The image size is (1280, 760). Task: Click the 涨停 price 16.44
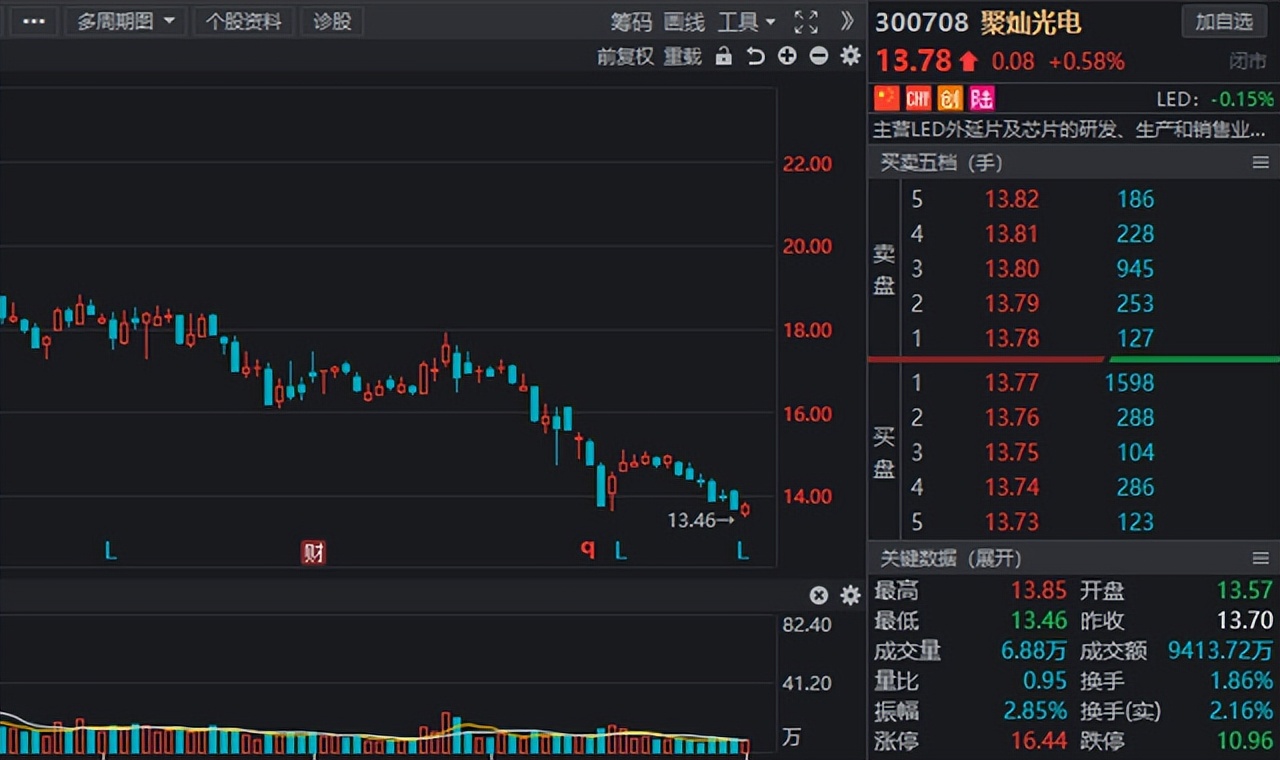click(1039, 741)
